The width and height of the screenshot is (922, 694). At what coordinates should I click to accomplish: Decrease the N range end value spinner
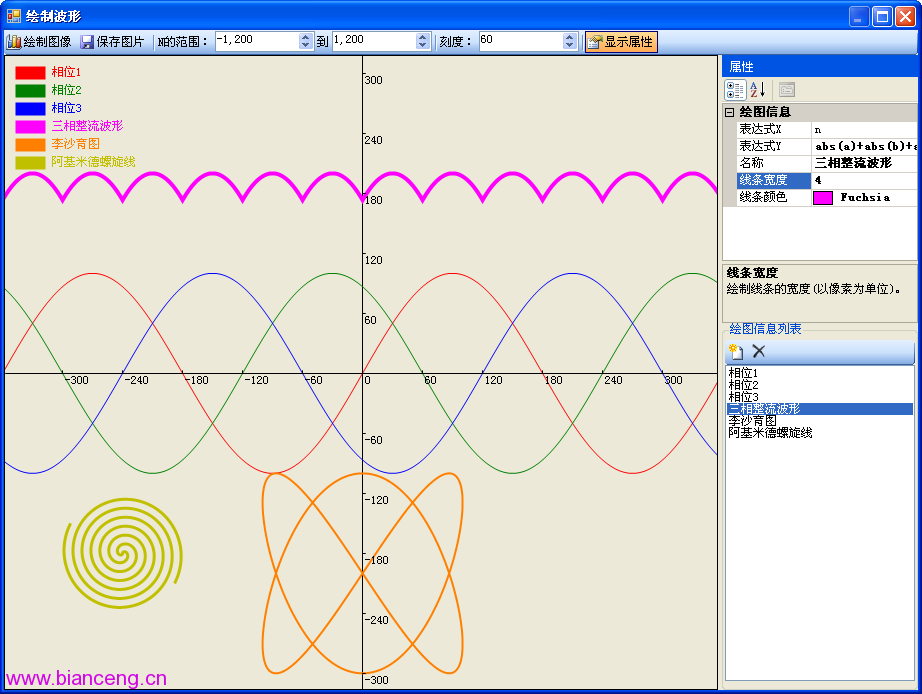point(423,45)
